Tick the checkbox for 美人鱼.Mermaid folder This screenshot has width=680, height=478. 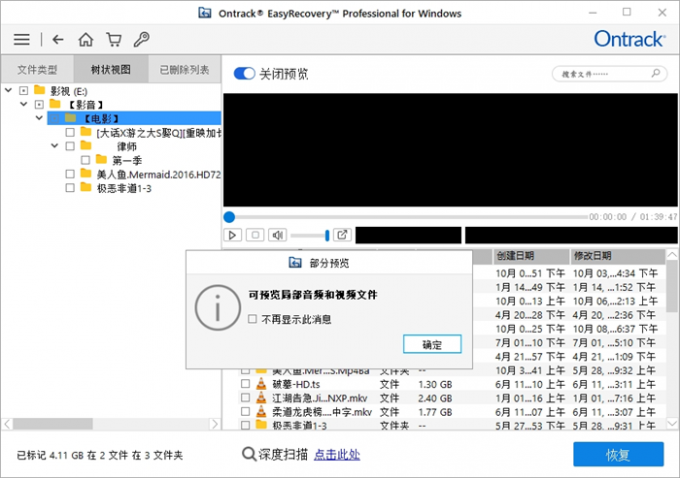(69, 173)
